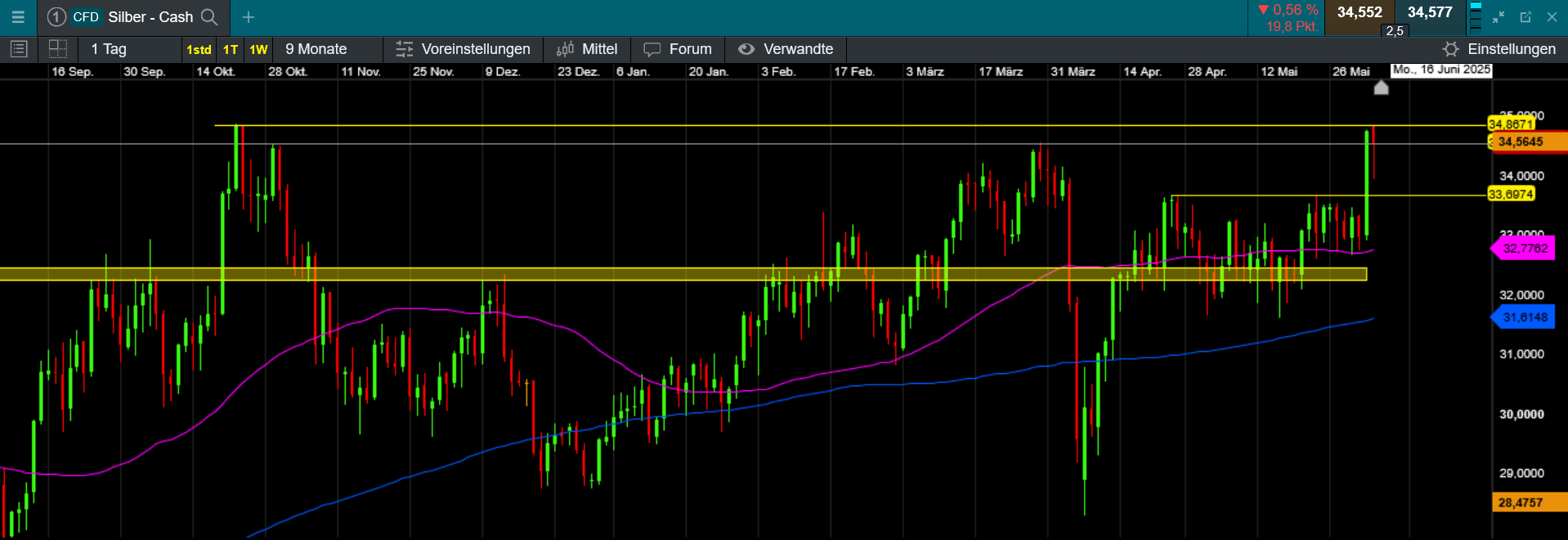This screenshot has width=1568, height=540.
Task: Click the 34,0000 price axis value
Action: point(1521,175)
